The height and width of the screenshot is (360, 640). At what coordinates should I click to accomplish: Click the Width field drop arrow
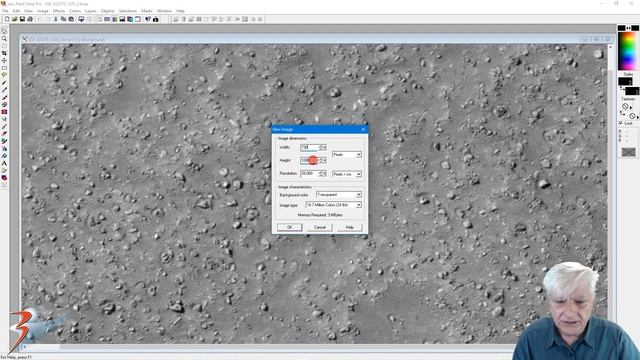[324, 147]
